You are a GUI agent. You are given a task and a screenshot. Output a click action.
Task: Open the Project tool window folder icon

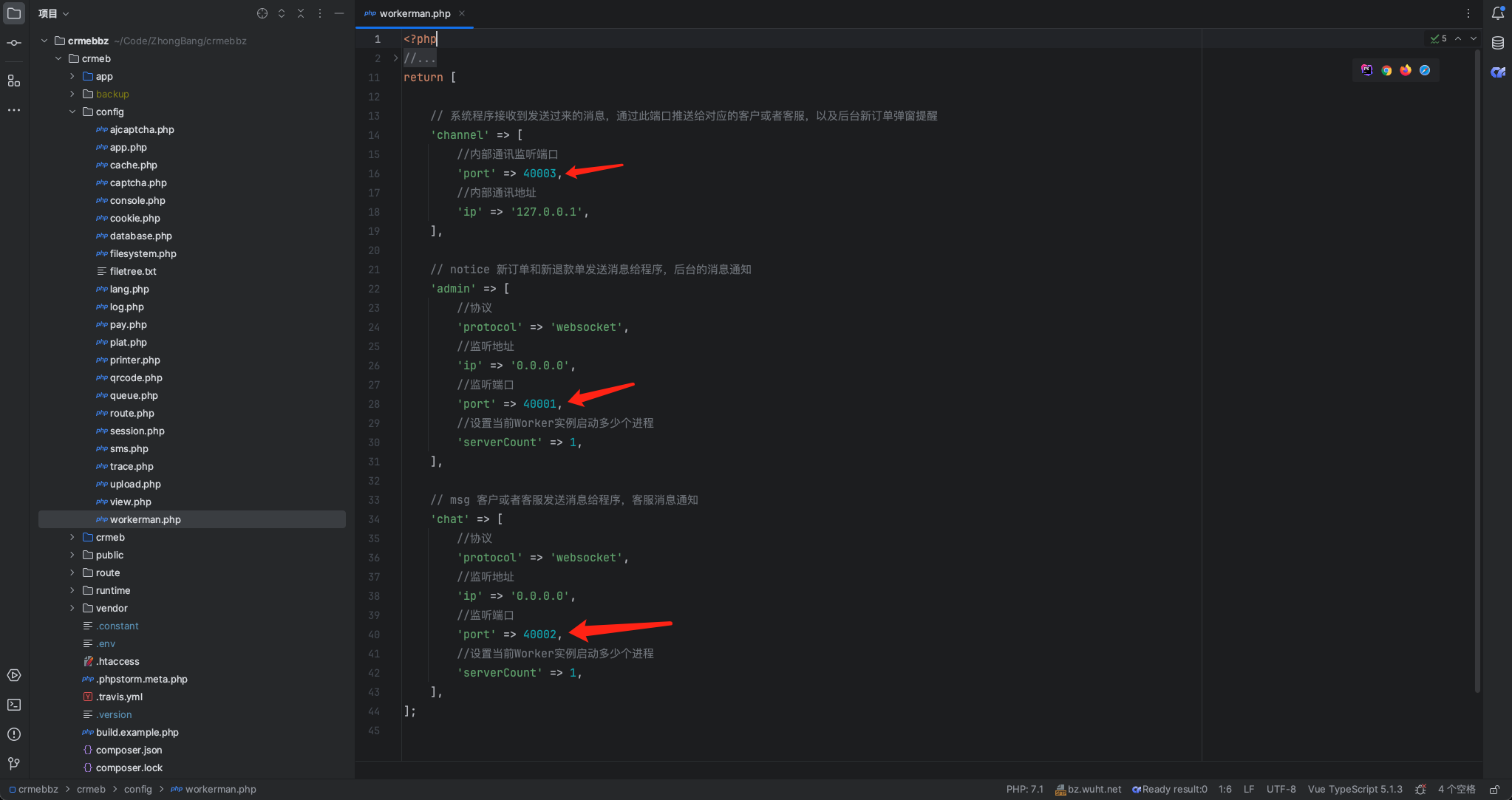14,13
